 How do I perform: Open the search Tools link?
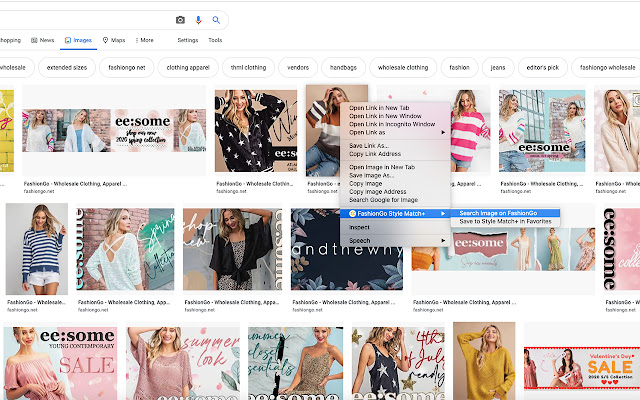click(215, 40)
